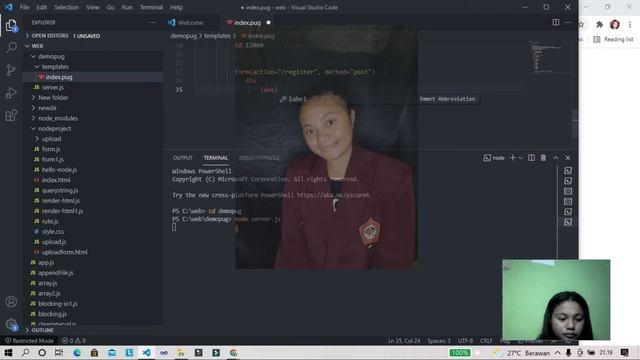The image size is (640, 360).
Task: Click Restricted Mode in status bar
Action: pyautogui.click(x=29, y=340)
